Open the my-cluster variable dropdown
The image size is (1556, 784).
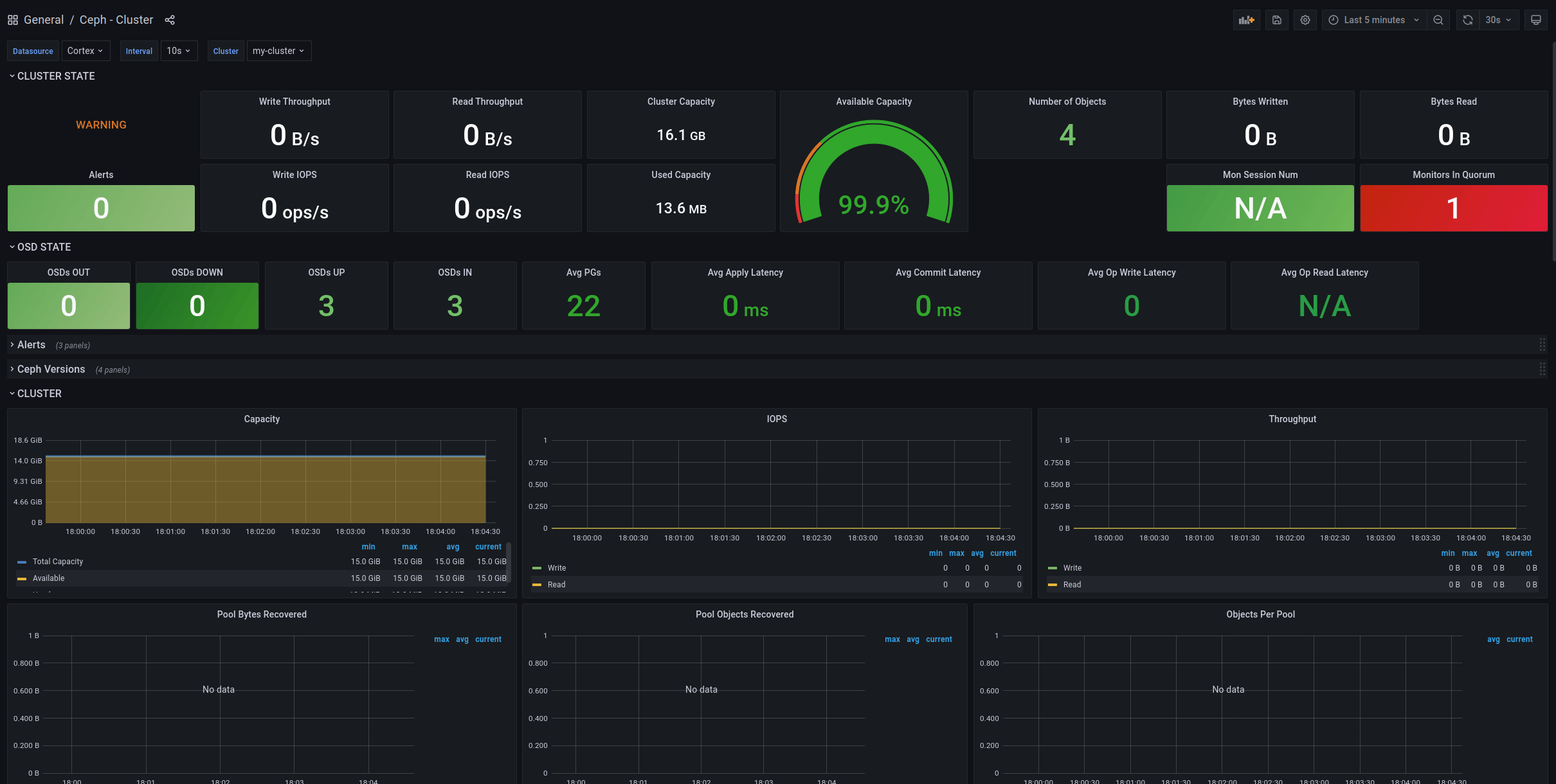point(278,51)
